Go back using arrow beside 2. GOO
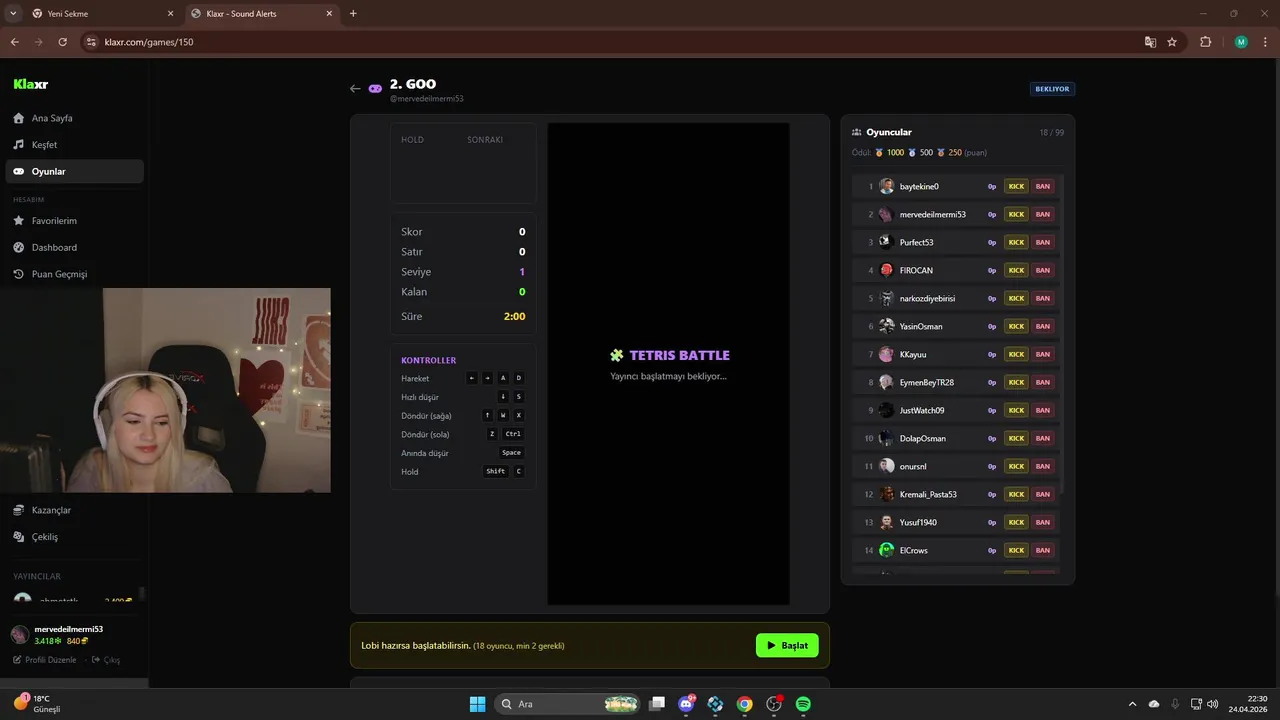 (x=355, y=88)
